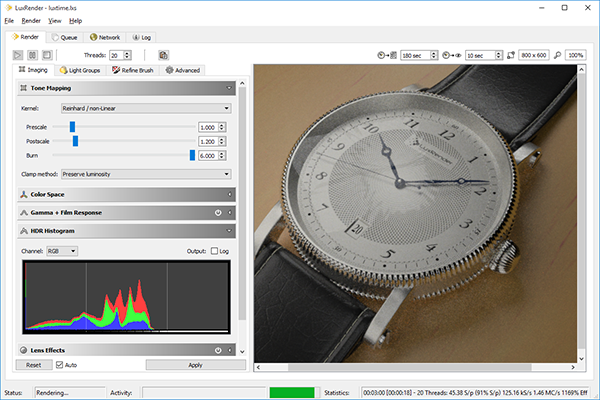
Task: Open the Clamp method dropdown
Action: point(146,174)
